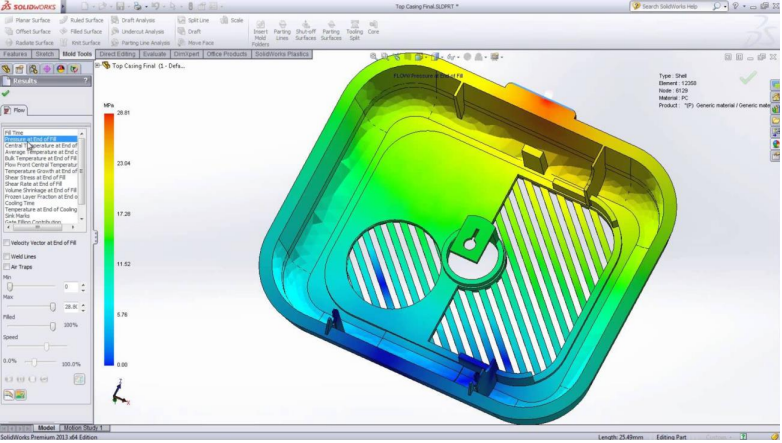Viewport: 782px width, 443px height.
Task: Open the SolidWorks Plastics tab
Action: point(282,54)
